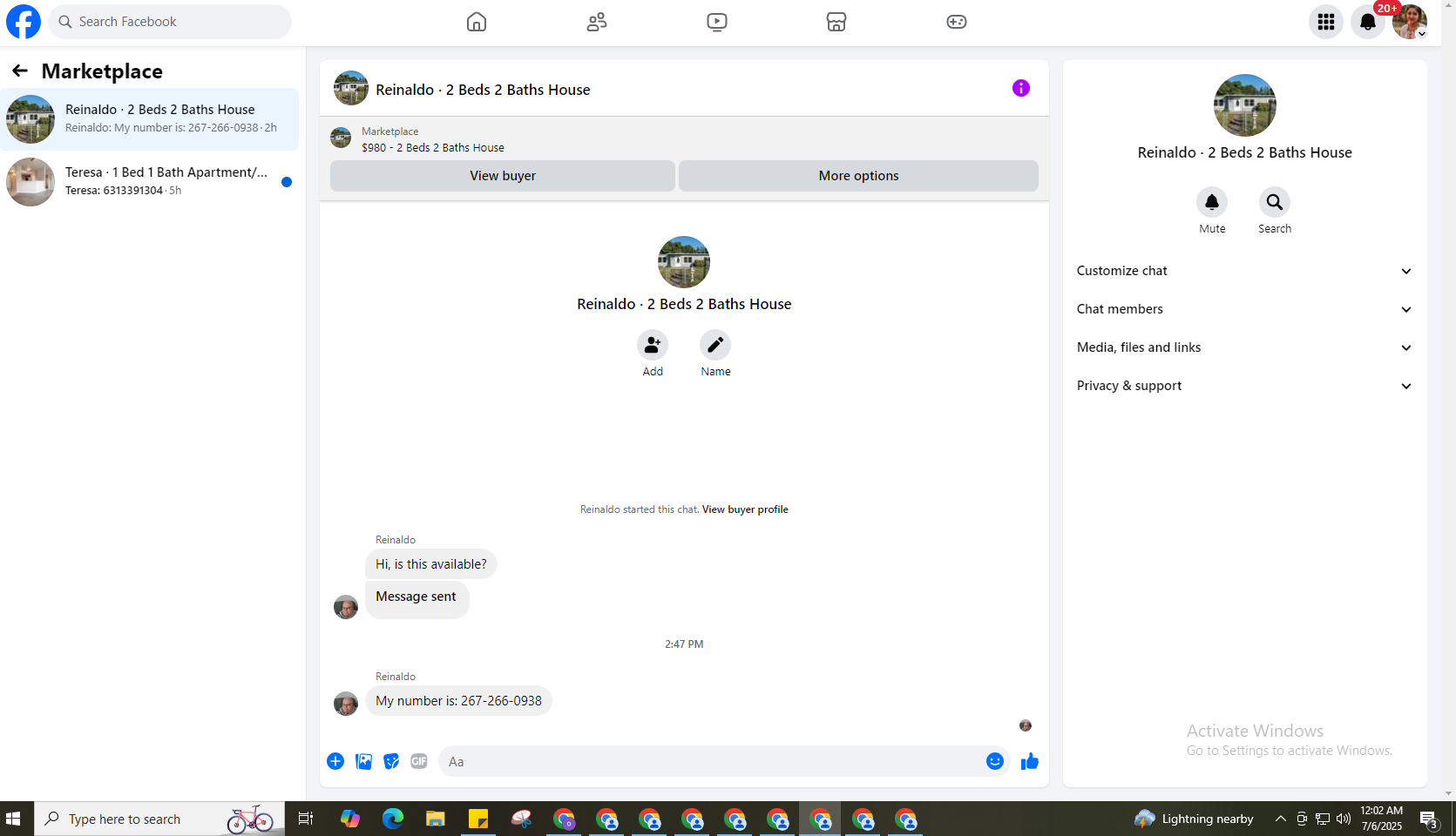Click the 'Hi, is this available?' message

point(431,564)
